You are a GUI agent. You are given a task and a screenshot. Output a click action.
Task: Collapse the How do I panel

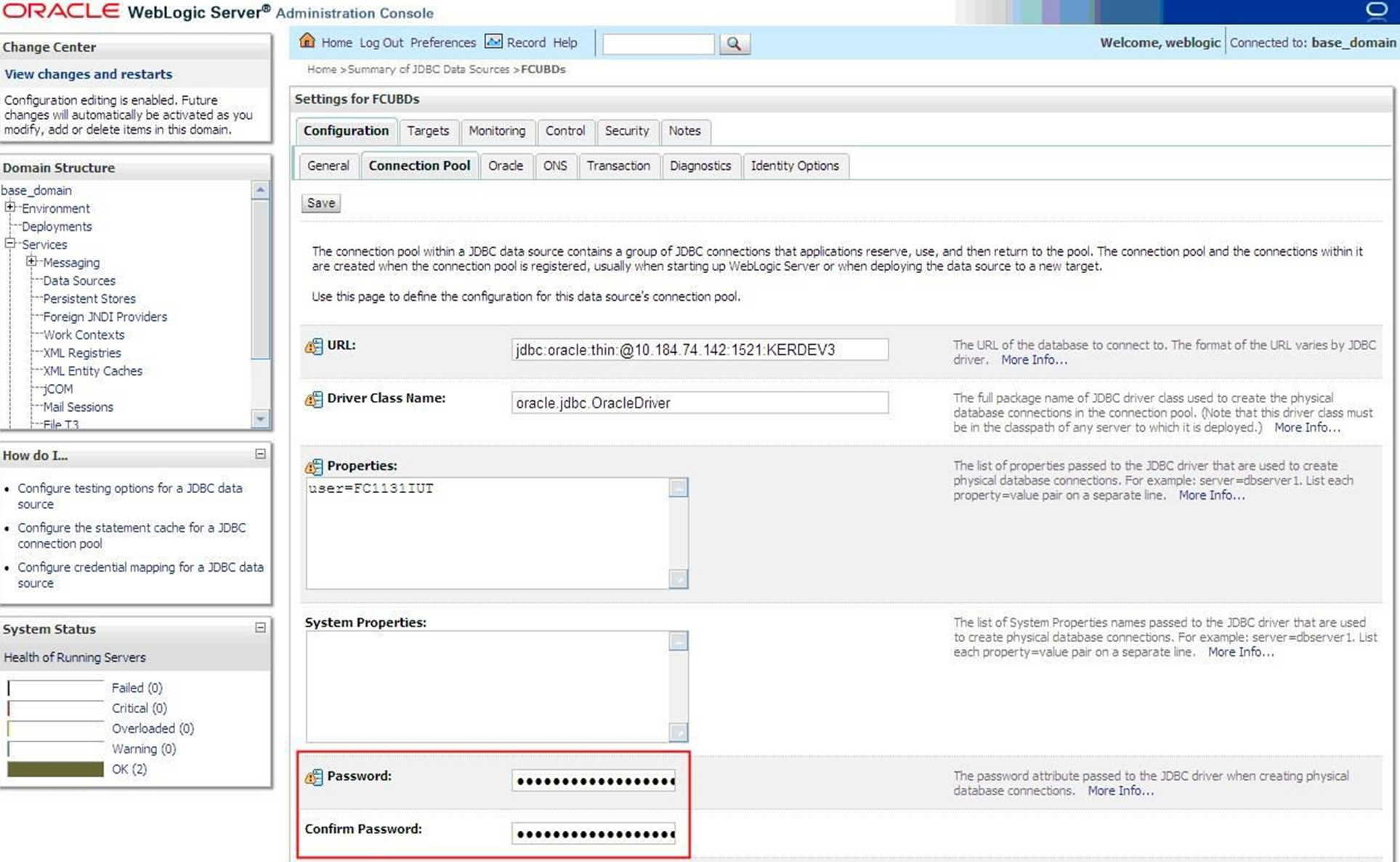click(260, 454)
